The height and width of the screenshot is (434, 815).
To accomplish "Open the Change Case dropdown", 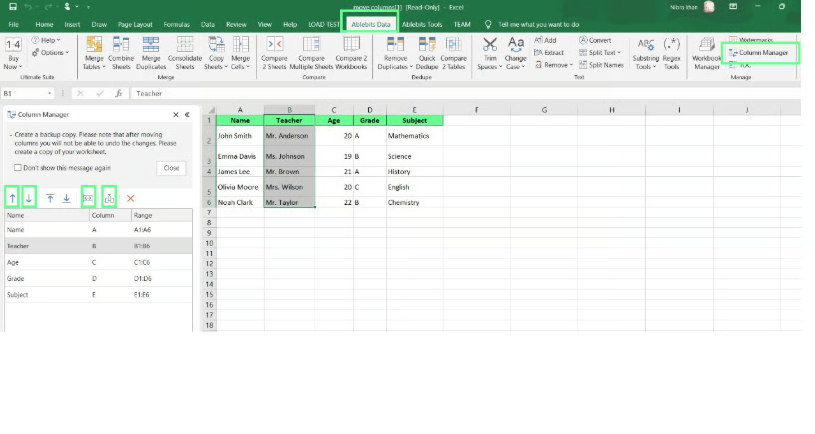I will (x=515, y=54).
